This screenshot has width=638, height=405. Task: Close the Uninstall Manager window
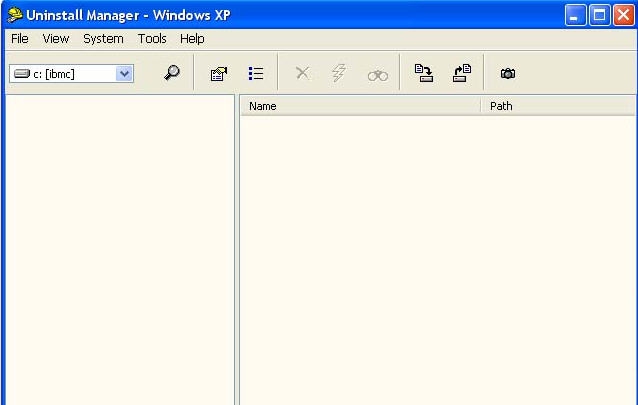[x=623, y=15]
